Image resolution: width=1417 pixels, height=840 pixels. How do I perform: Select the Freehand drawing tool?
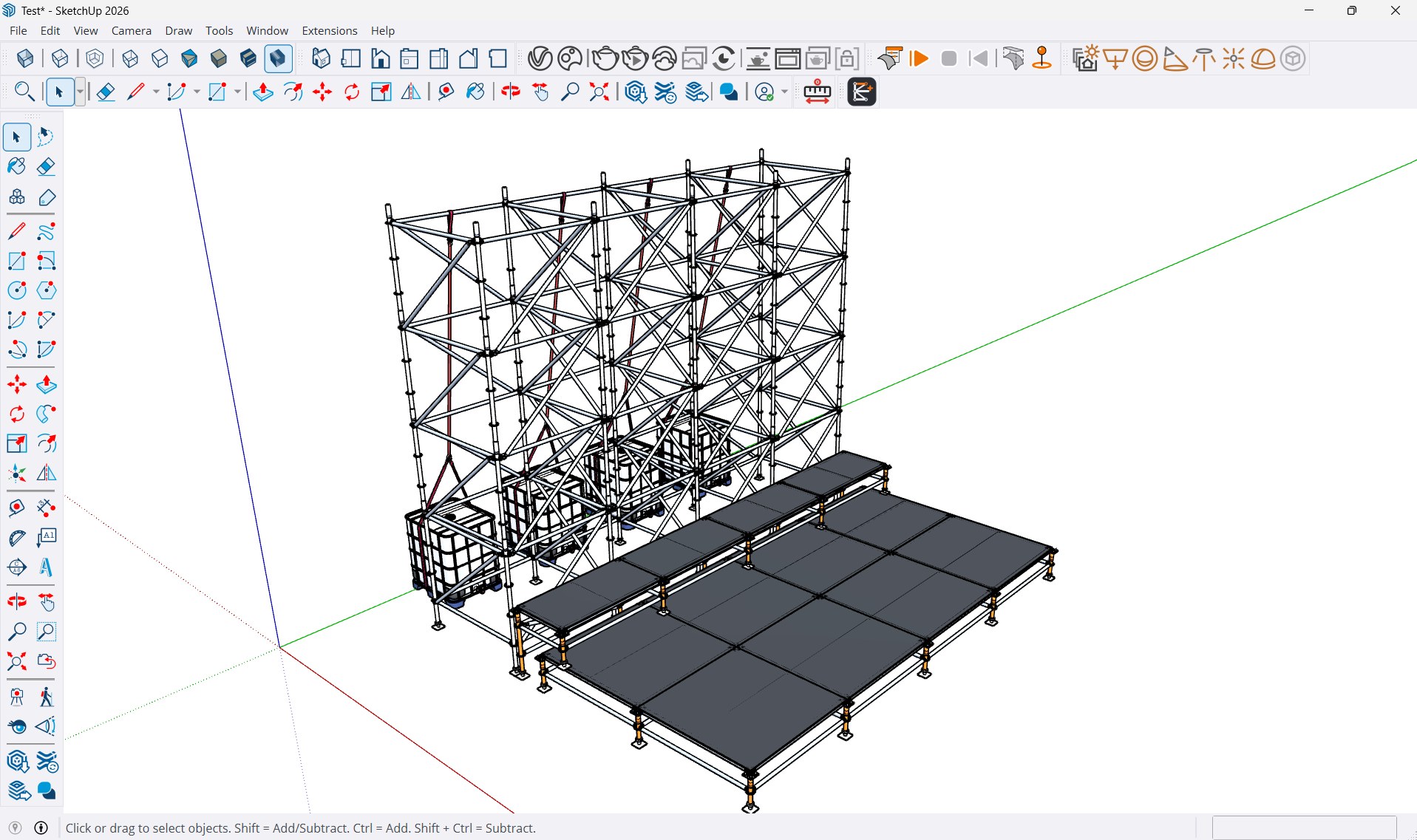click(46, 231)
